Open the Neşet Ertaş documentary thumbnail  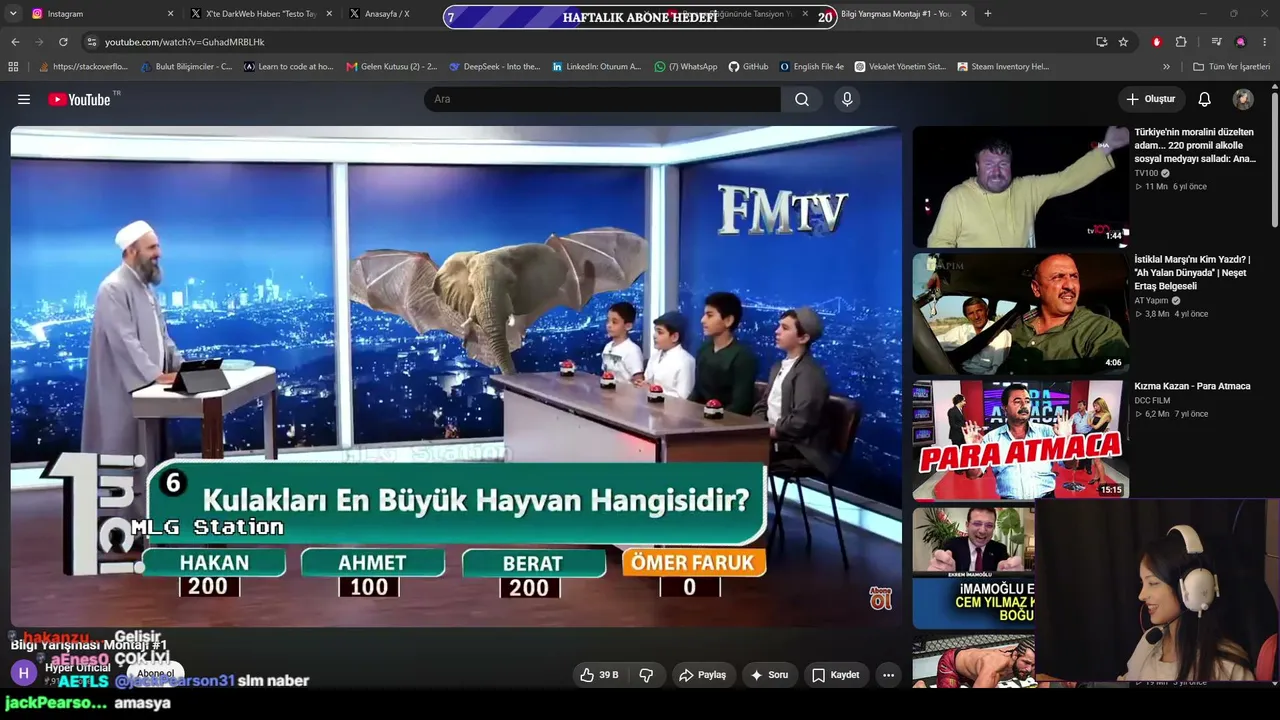coord(1021,314)
